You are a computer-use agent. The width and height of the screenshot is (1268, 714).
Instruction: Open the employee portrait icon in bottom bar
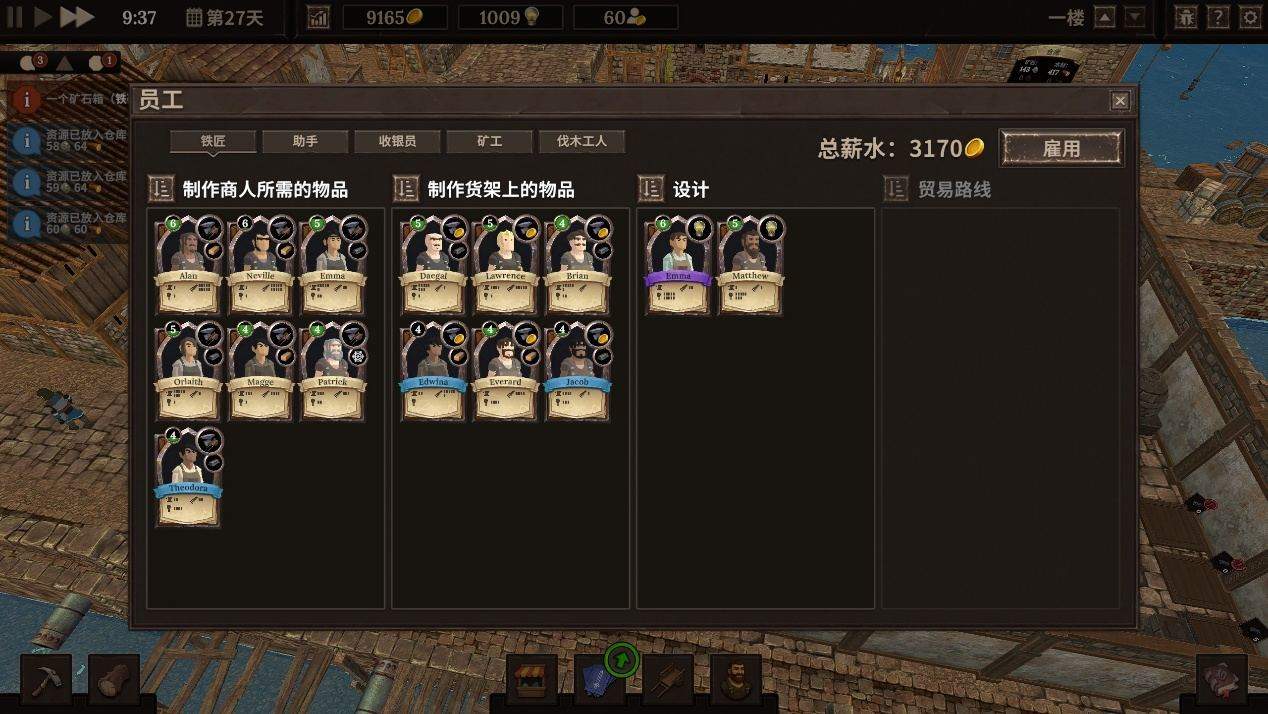736,680
